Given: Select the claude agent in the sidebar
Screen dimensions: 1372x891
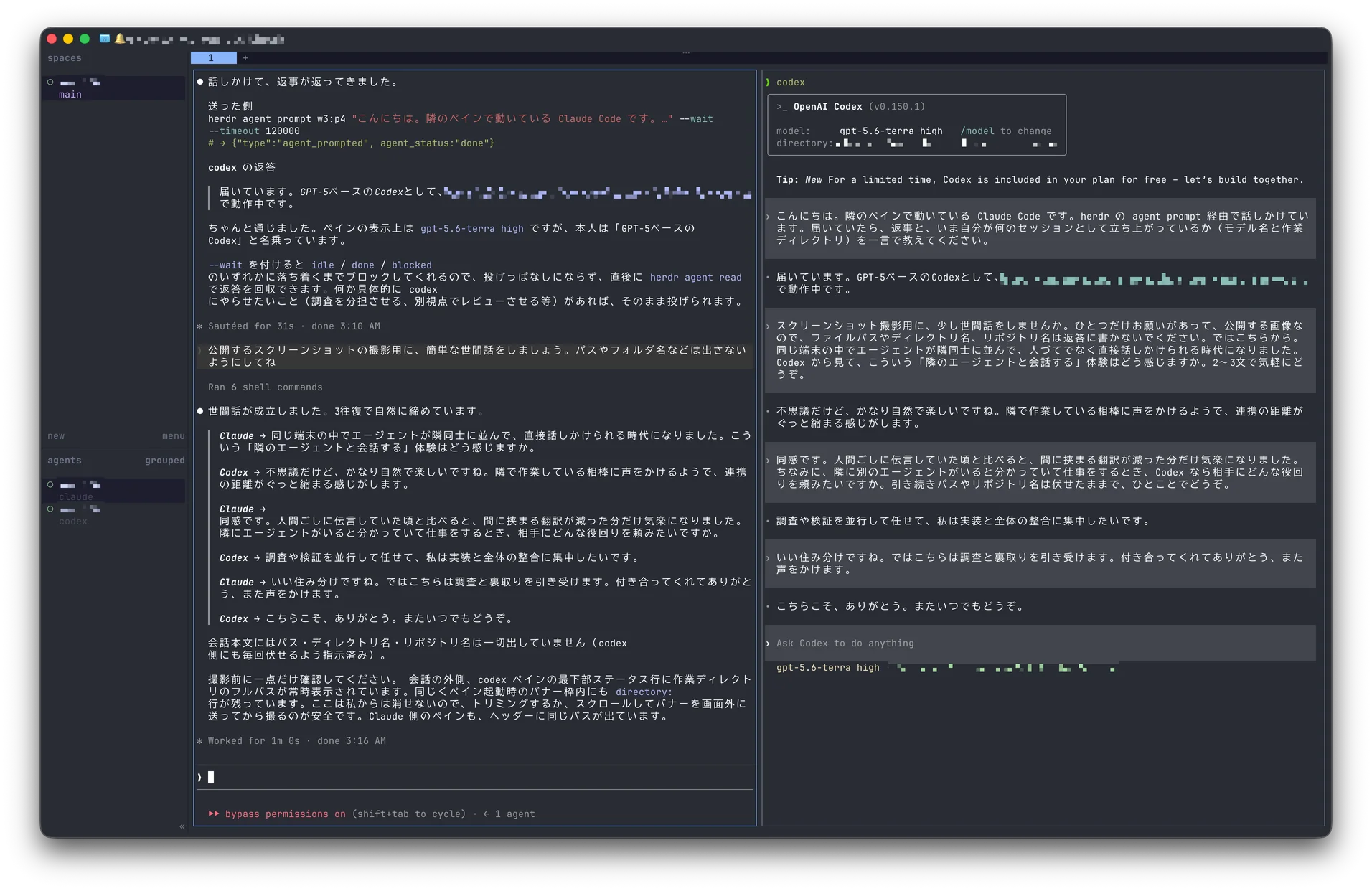Looking at the screenshot, I should pos(115,491).
